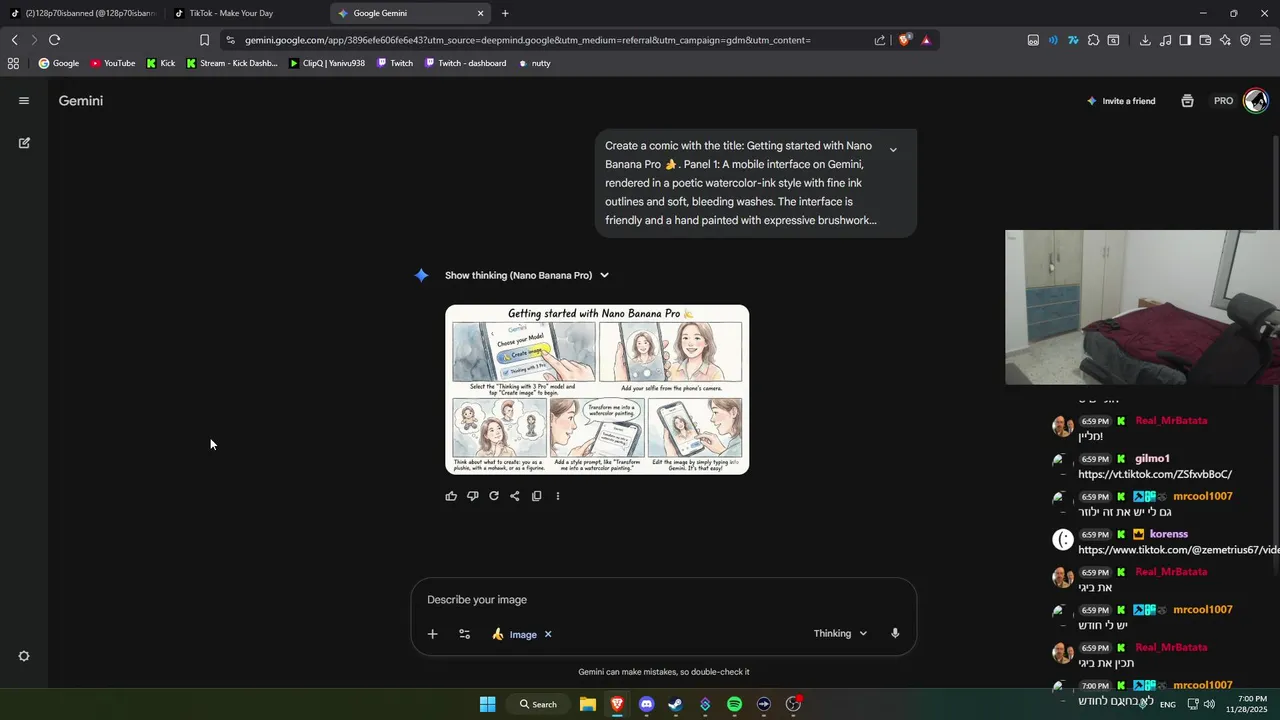Toggle the browser sidebar panel
The image size is (1280, 720).
(x=1185, y=40)
